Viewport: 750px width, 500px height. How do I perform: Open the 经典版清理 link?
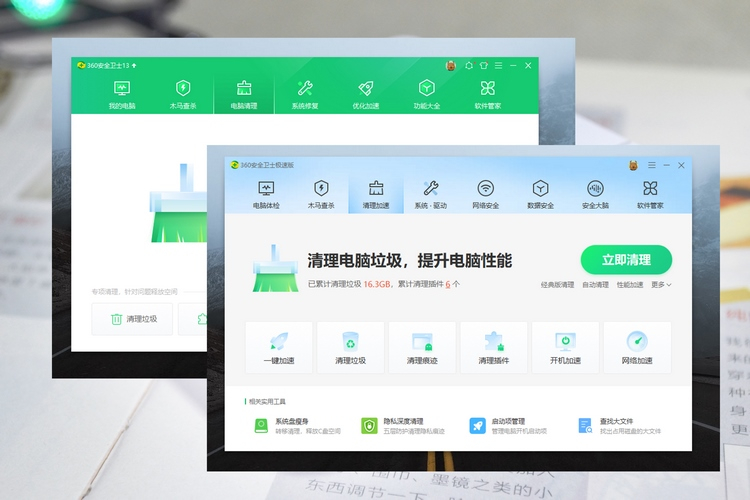click(x=557, y=285)
